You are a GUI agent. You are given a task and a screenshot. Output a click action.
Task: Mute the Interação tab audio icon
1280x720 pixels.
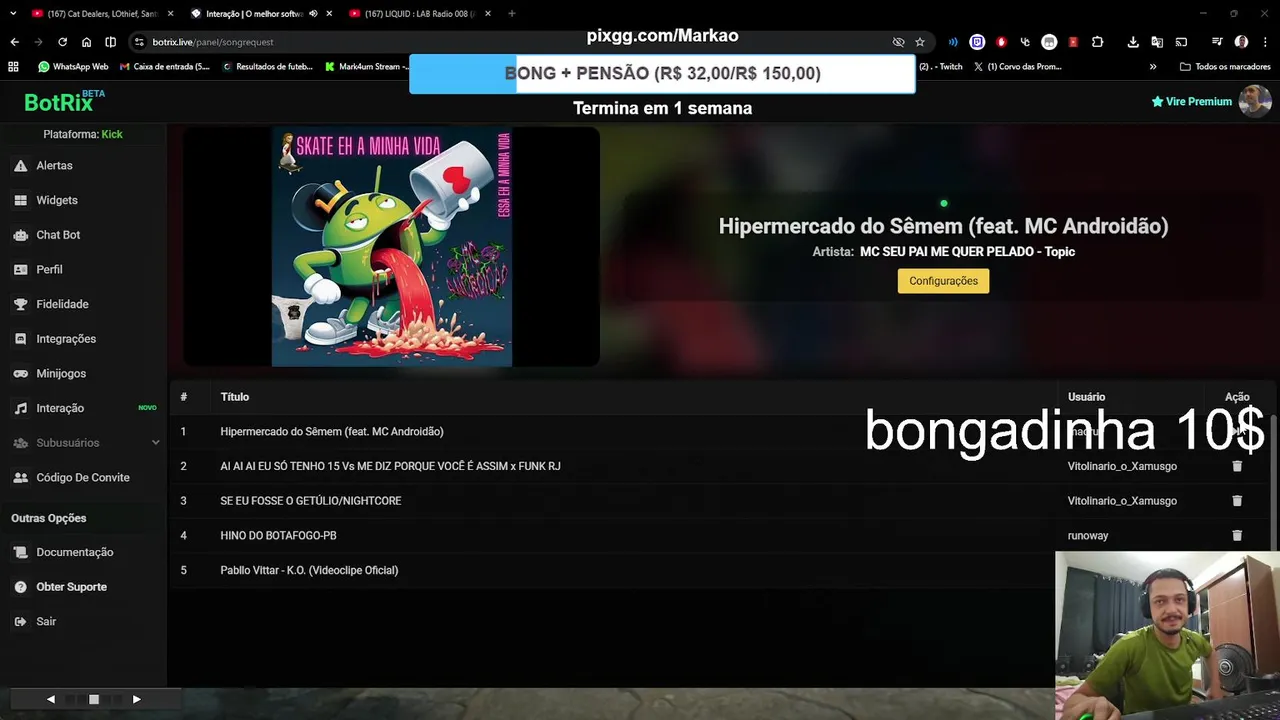click(314, 14)
